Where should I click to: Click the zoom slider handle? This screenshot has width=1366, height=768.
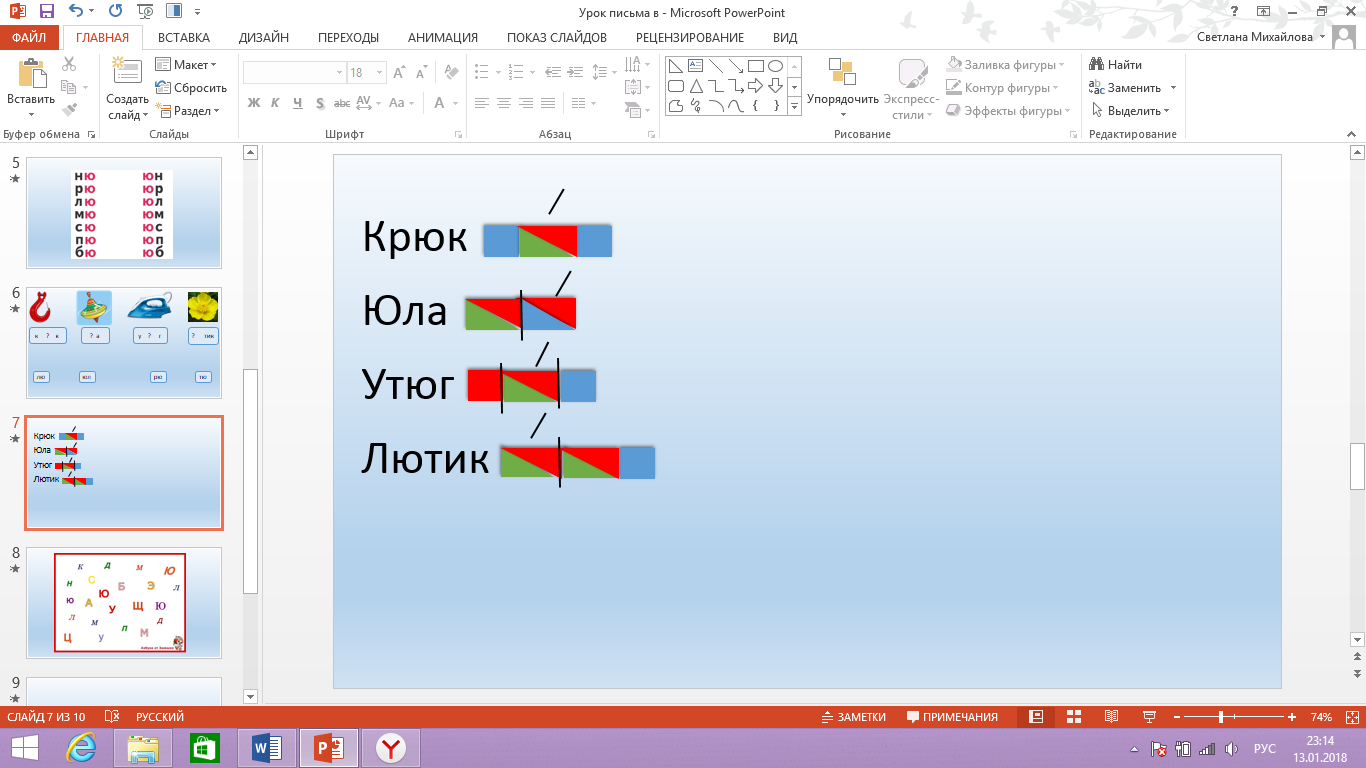[x=1221, y=717]
